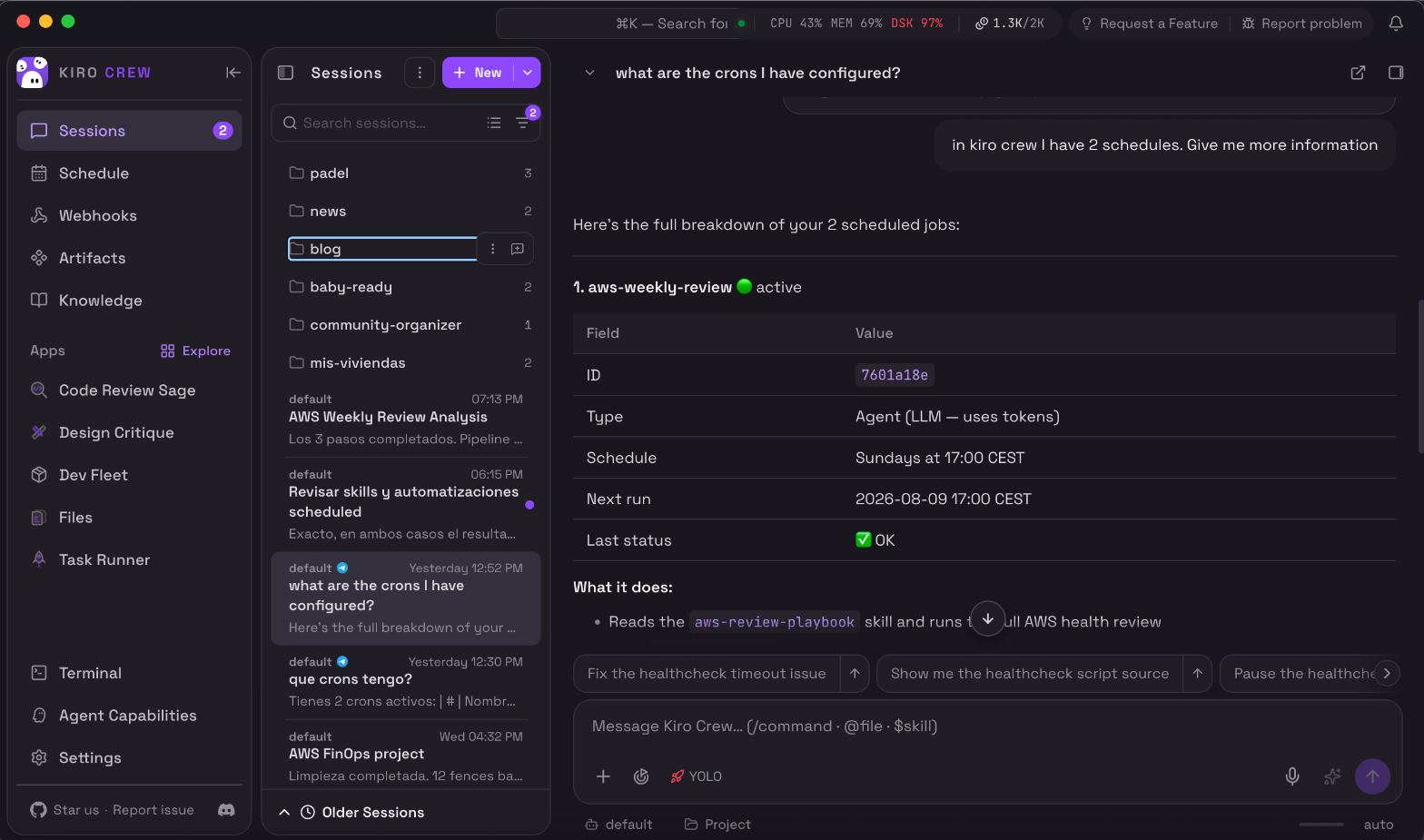Toggle the right side panel
Screen dimensions: 1424x840
[x=1397, y=73]
